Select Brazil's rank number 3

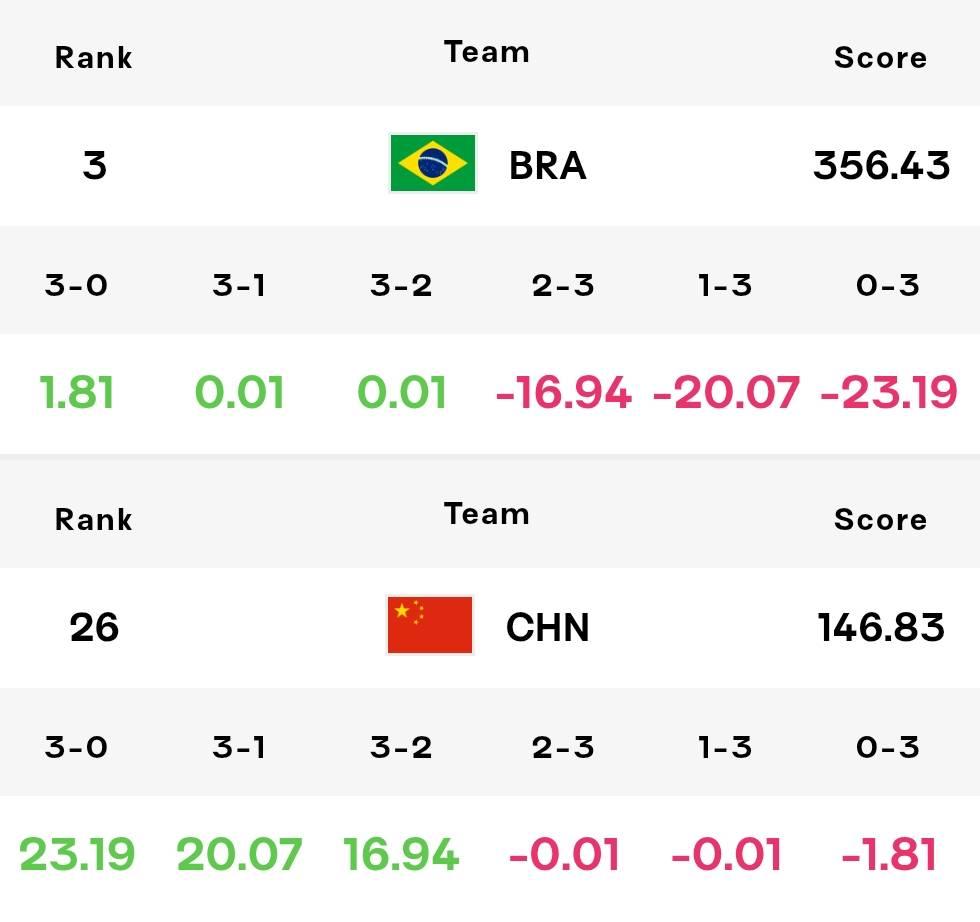(94, 166)
